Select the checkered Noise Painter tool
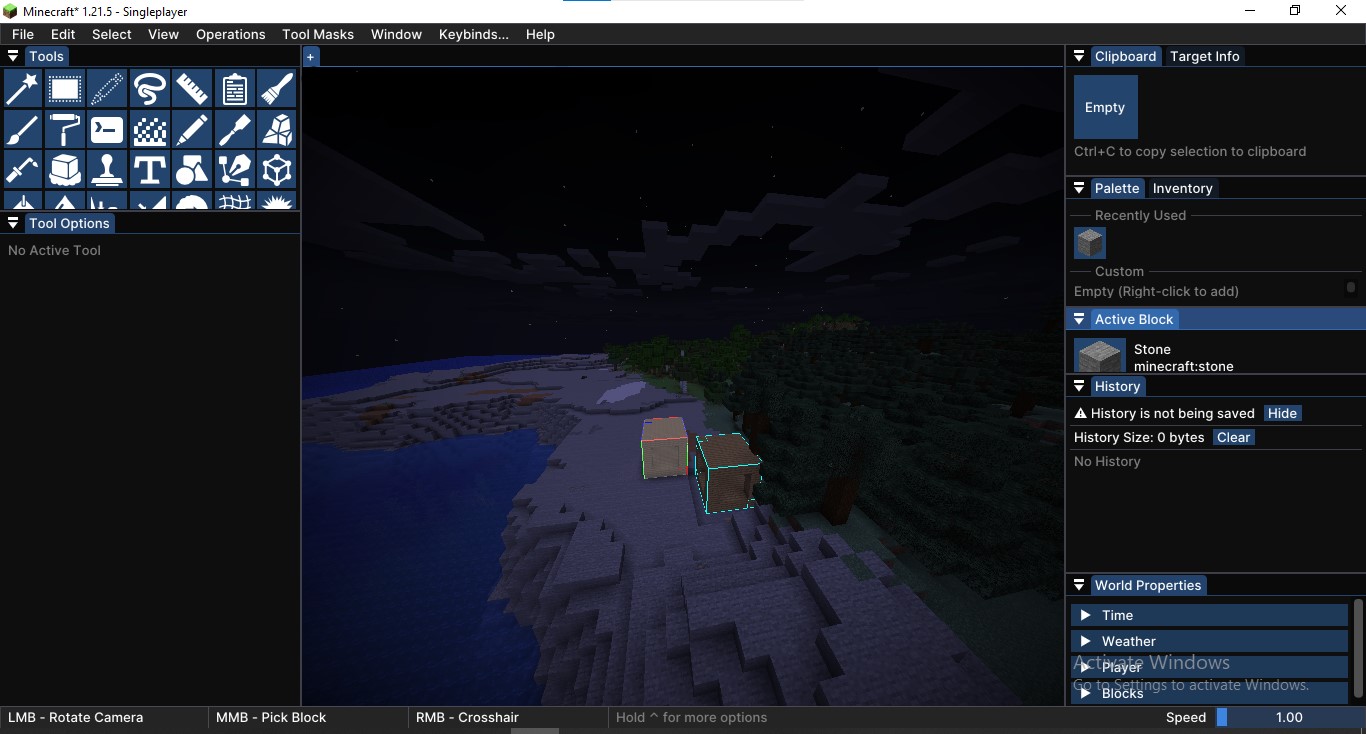This screenshot has width=1366, height=734. pyautogui.click(x=150, y=130)
